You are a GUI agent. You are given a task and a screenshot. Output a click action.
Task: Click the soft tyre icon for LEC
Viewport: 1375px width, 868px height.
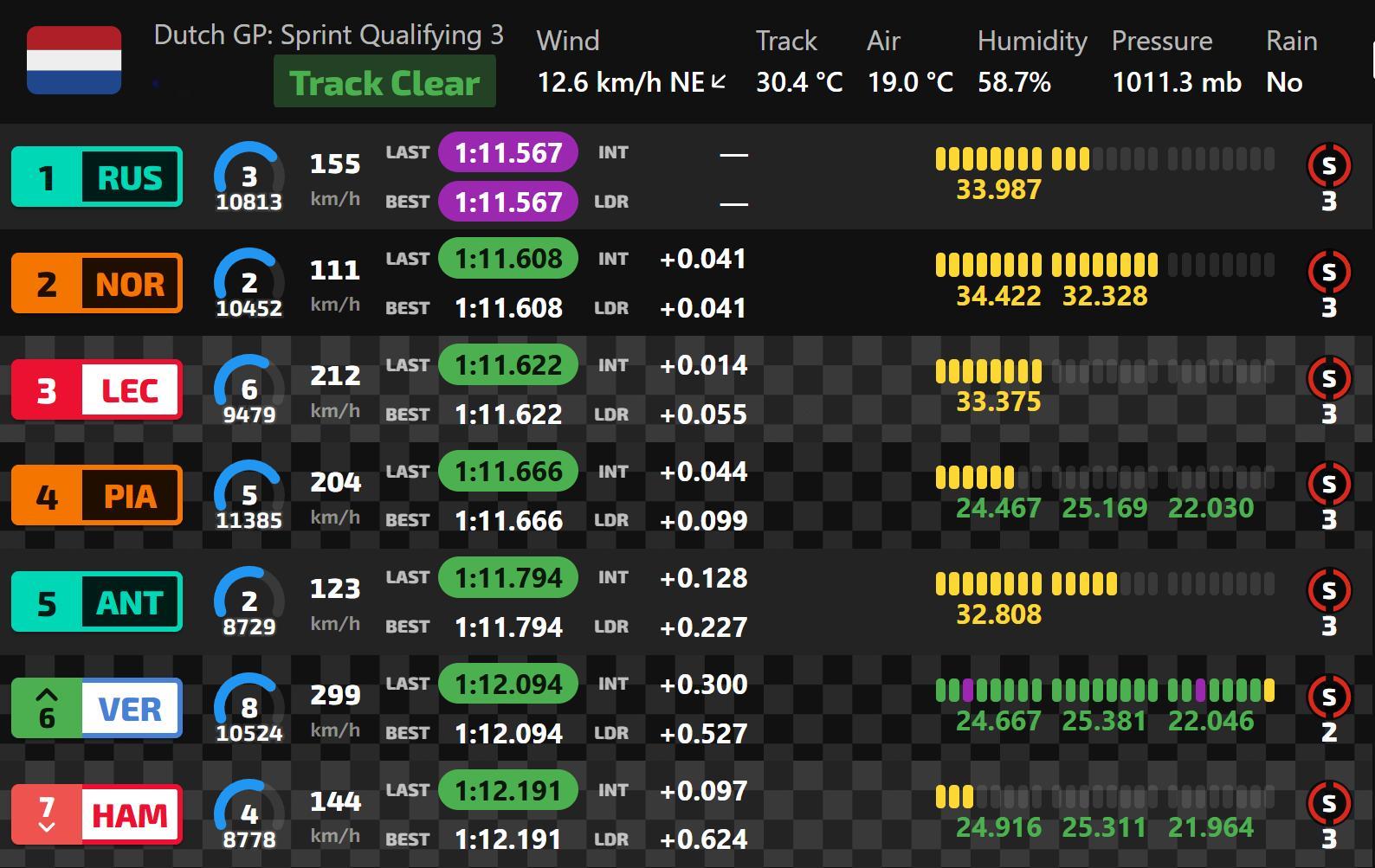coord(1329,377)
